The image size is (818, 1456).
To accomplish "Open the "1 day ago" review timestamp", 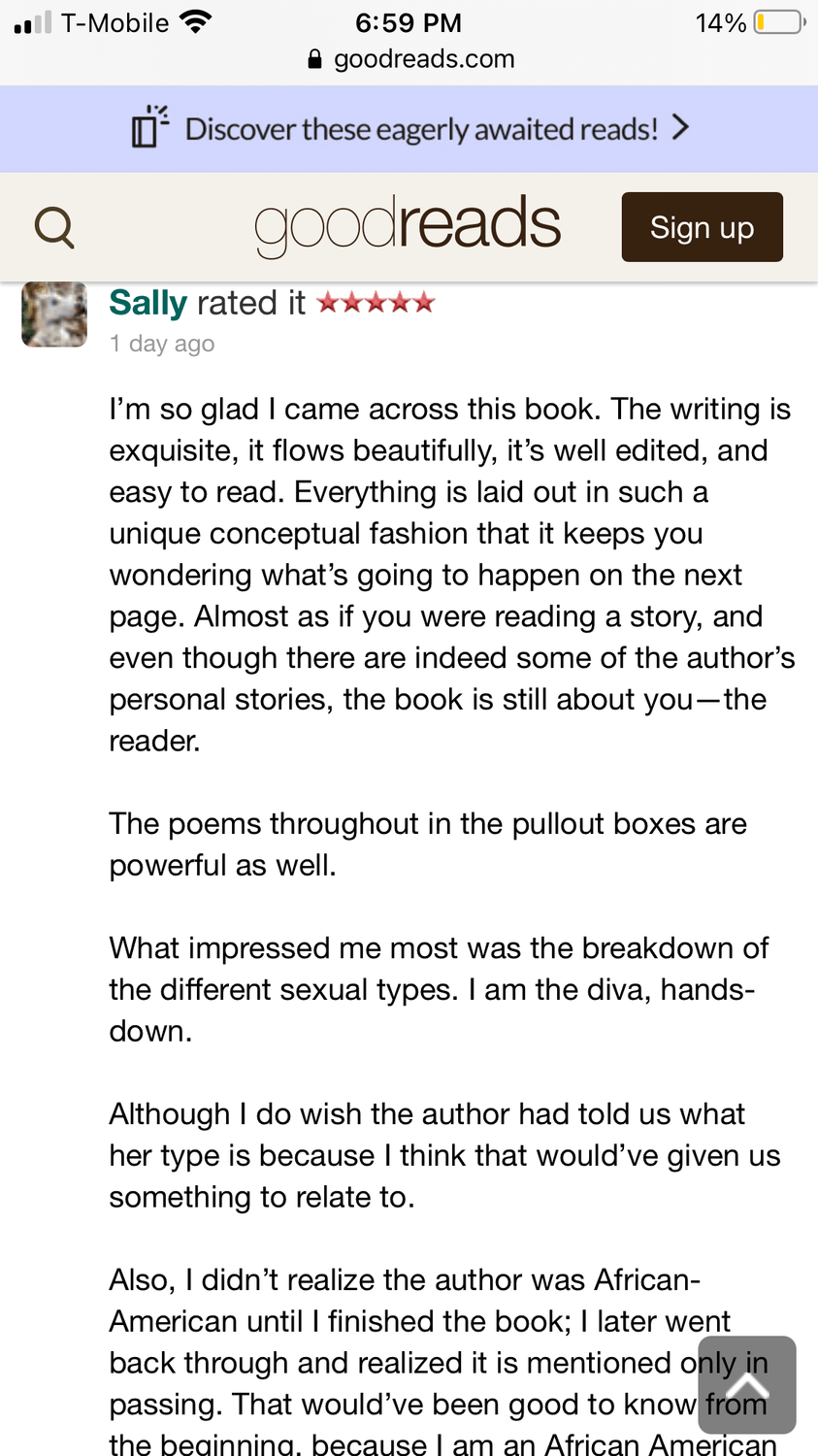I will pyautogui.click(x=162, y=344).
